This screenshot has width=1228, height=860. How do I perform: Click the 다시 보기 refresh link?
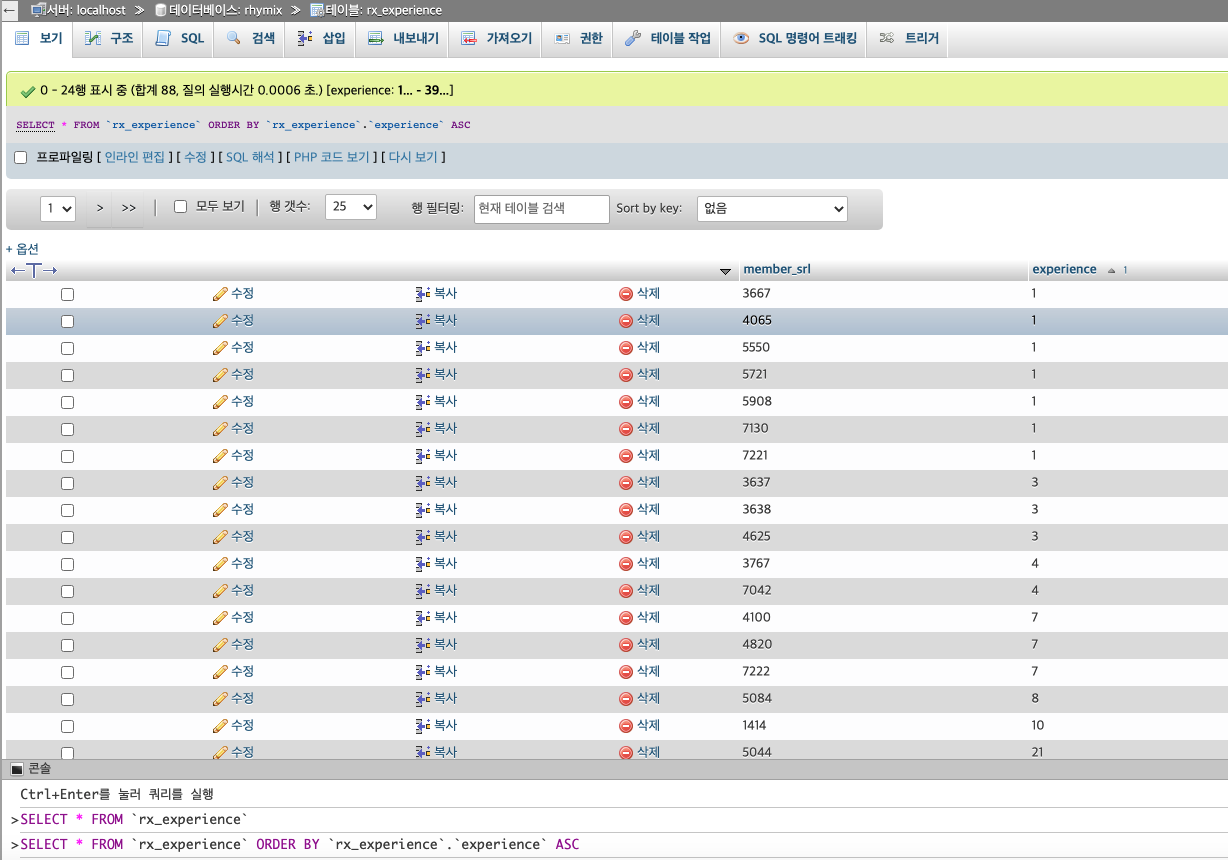click(x=413, y=158)
